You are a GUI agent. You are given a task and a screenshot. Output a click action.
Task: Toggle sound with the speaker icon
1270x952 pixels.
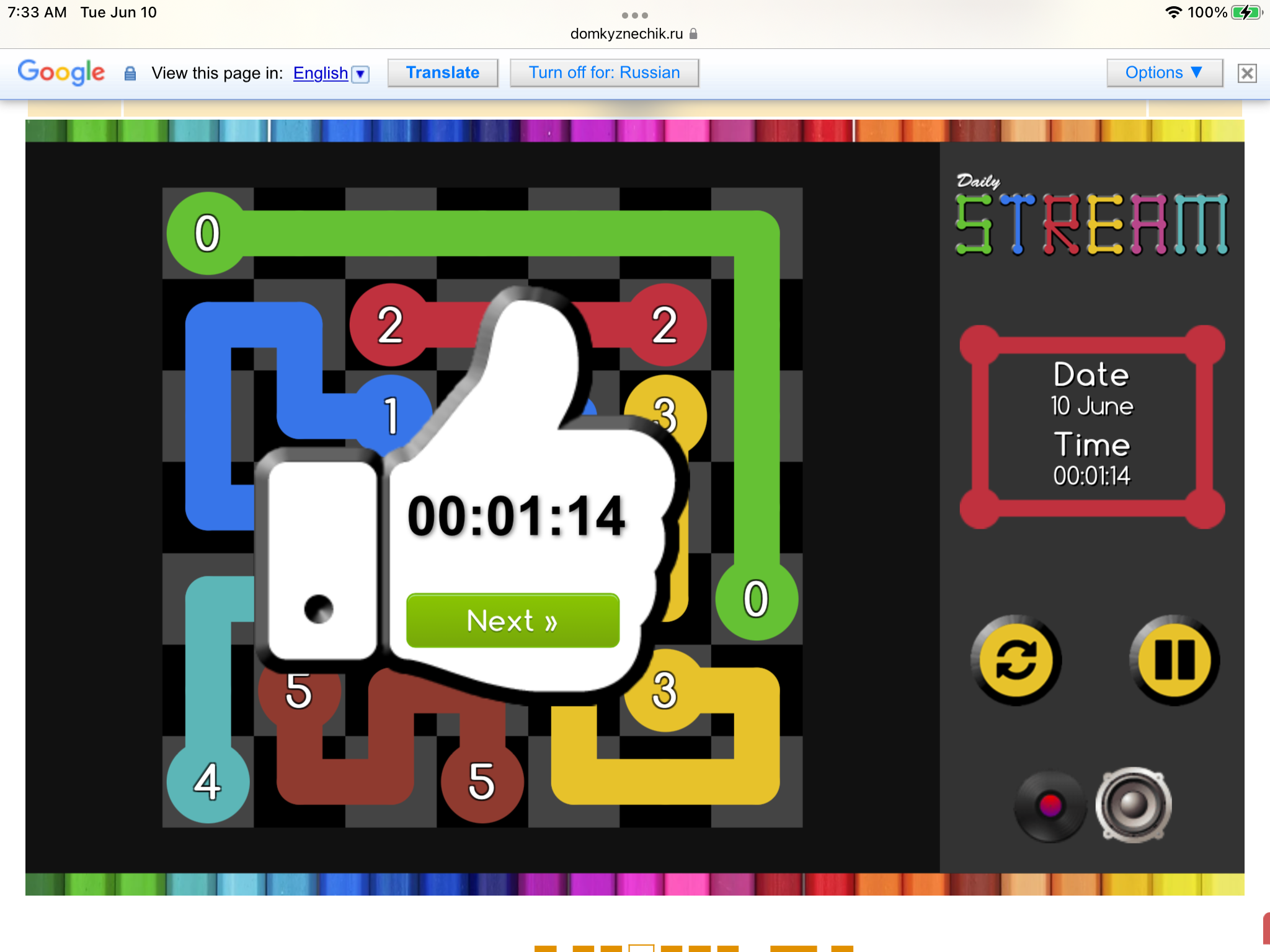(1134, 805)
